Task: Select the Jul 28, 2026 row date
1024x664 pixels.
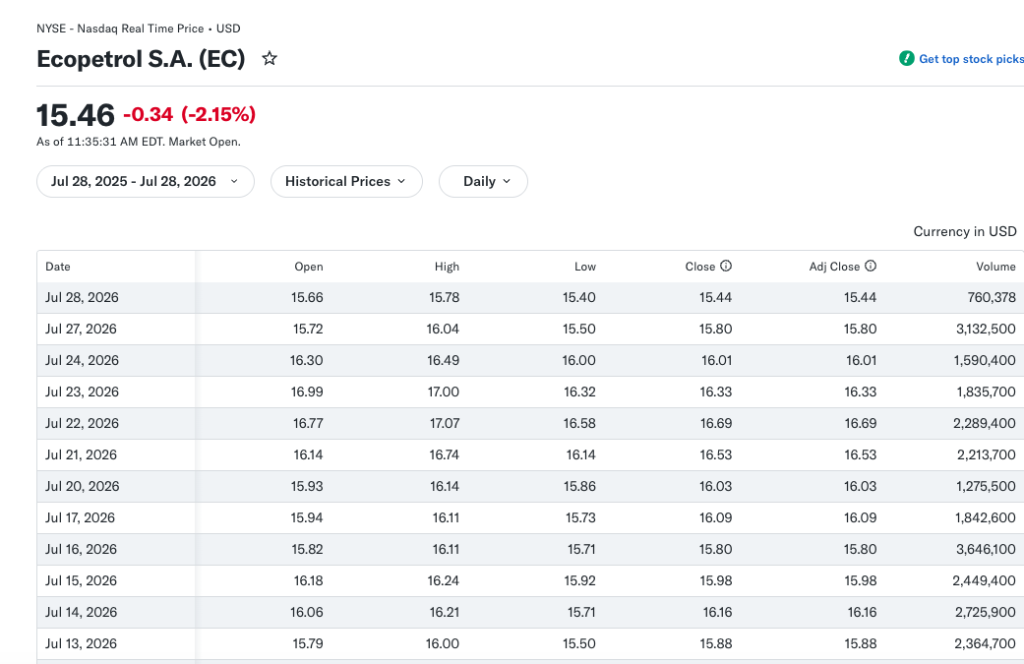Action: [x=82, y=298]
